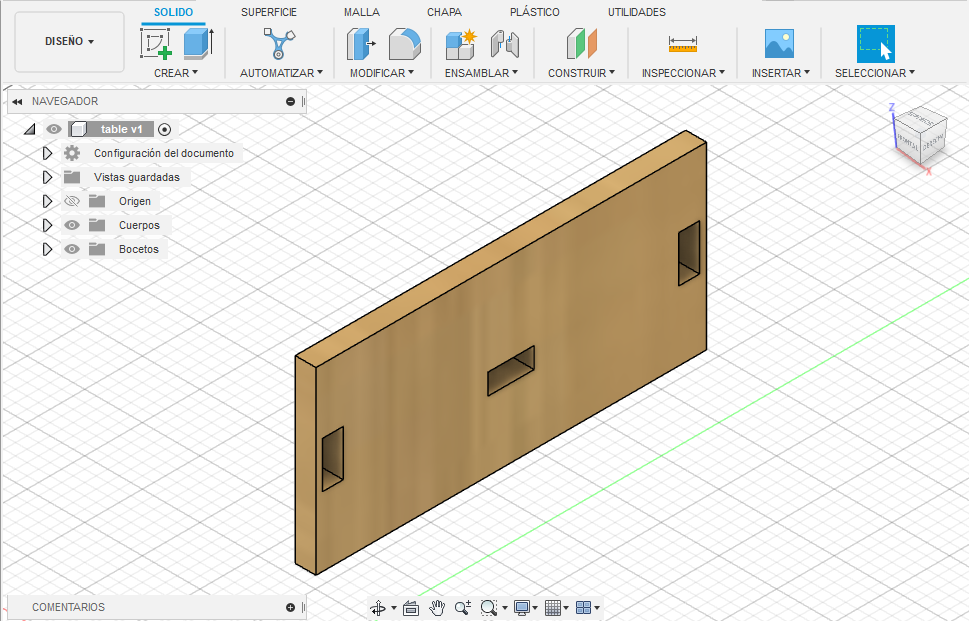969x621 pixels.
Task: Select the Zoom tool
Action: coord(463,608)
